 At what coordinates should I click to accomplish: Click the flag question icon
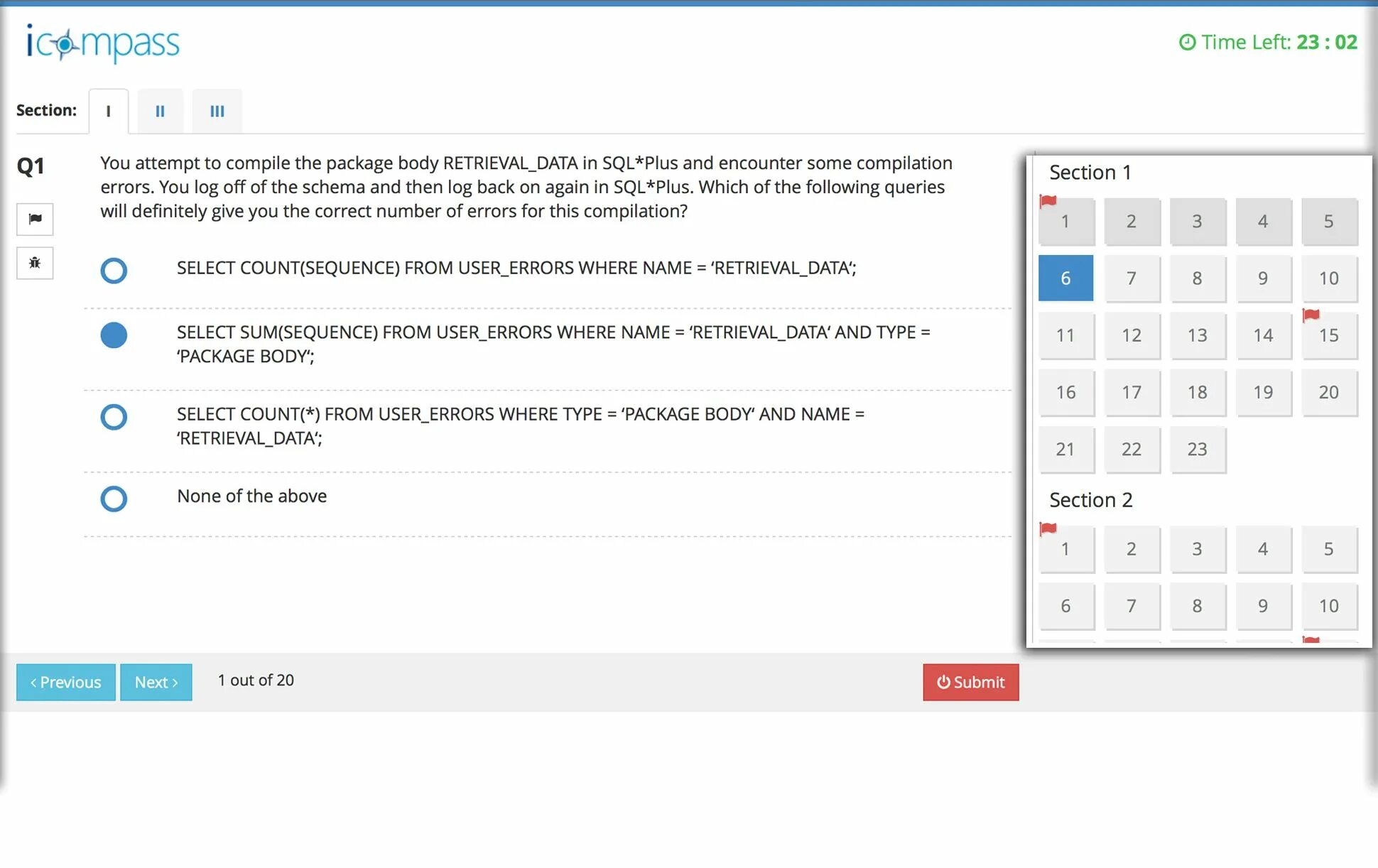(x=35, y=219)
